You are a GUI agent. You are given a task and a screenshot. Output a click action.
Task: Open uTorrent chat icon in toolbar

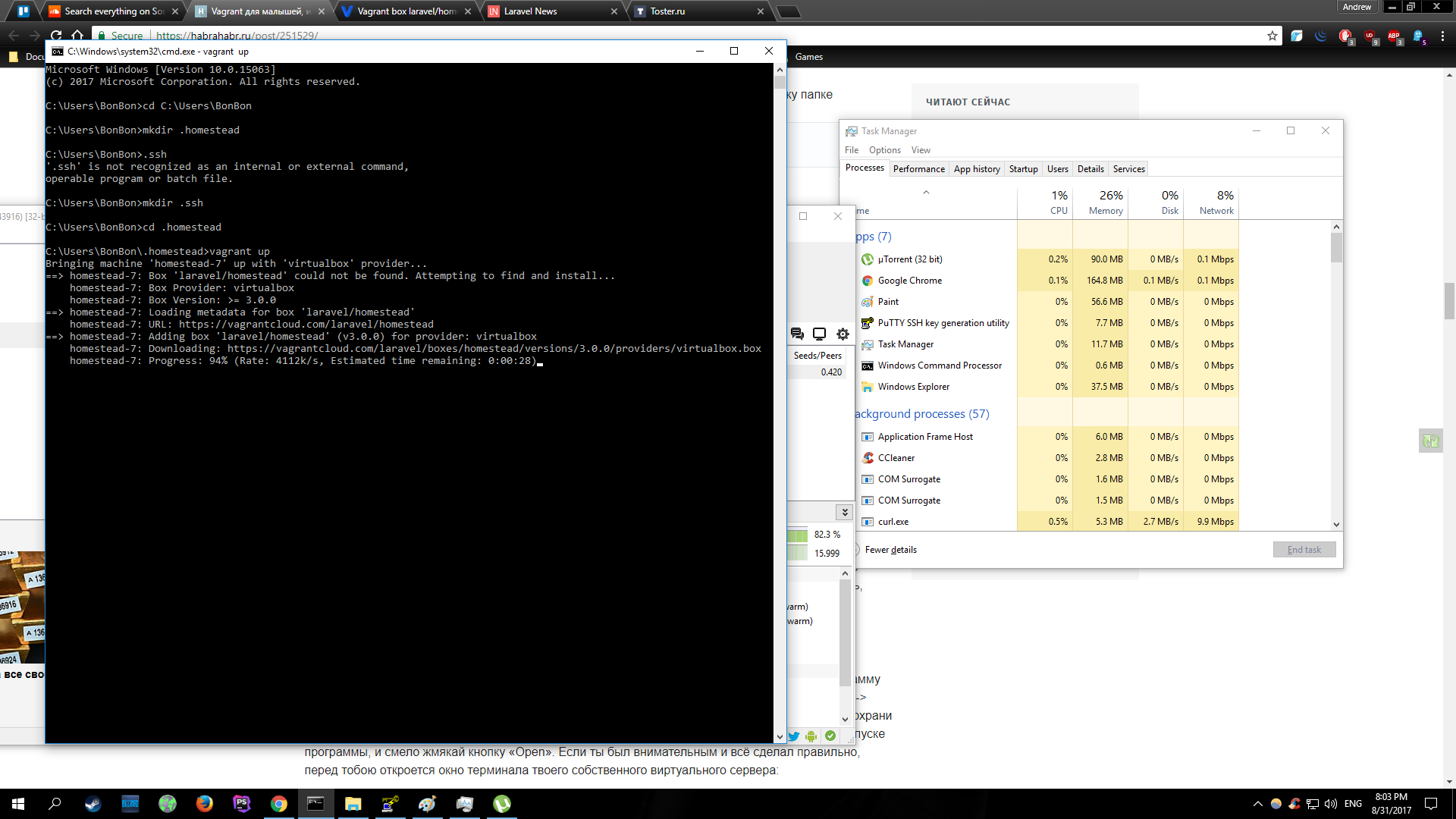[797, 334]
